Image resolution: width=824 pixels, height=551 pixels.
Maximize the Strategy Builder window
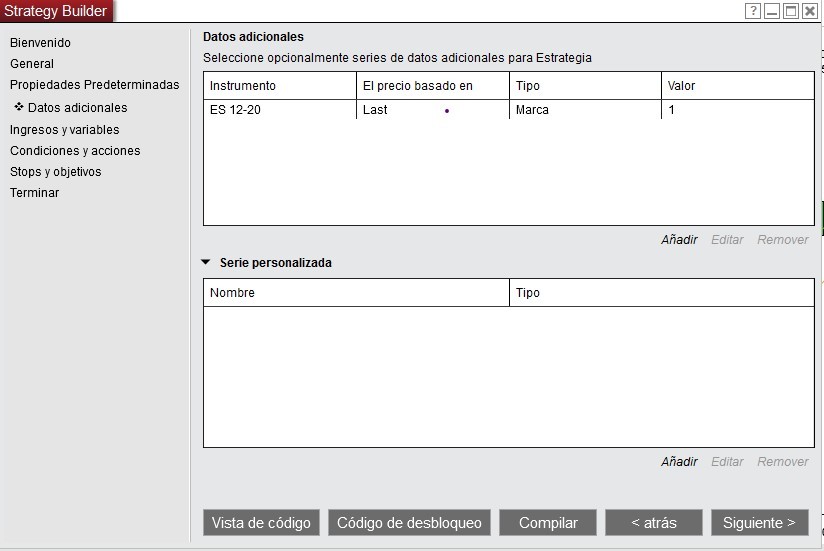[x=791, y=11]
